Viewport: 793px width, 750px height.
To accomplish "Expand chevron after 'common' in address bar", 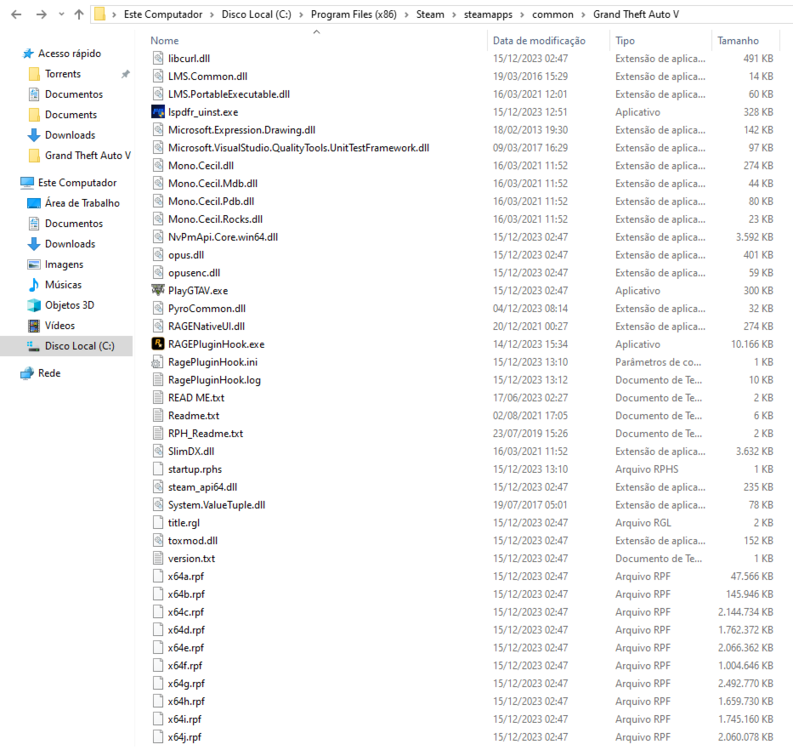I will click(583, 15).
